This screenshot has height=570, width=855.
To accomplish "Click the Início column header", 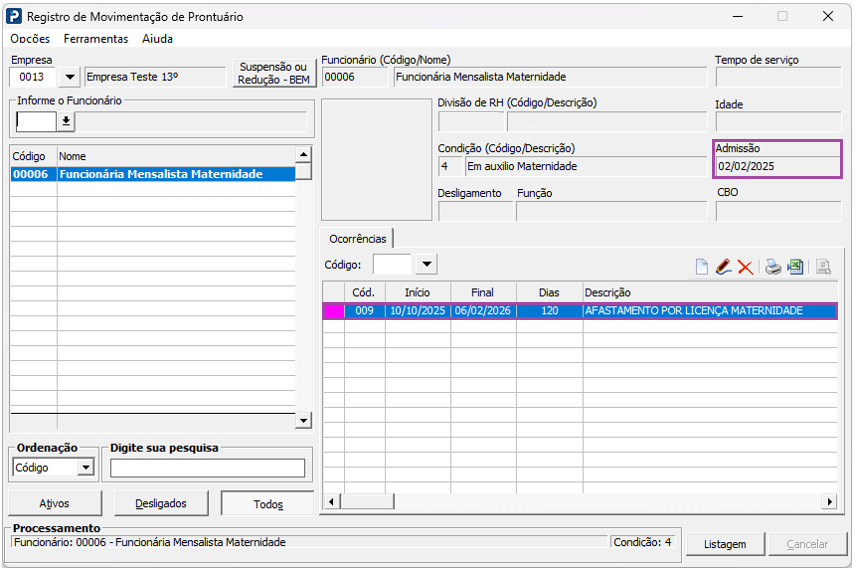I will point(417,292).
